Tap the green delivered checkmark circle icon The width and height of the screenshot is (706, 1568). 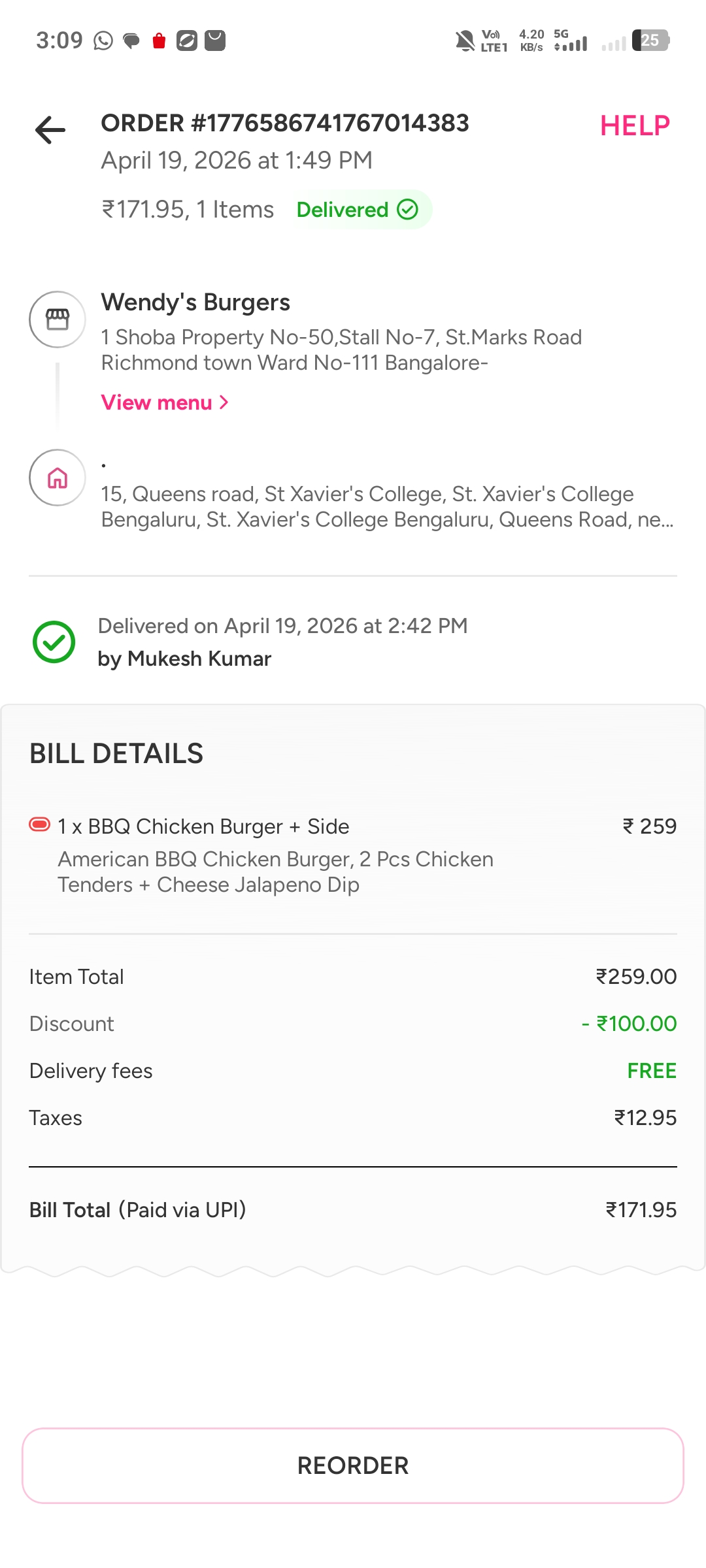[54, 642]
